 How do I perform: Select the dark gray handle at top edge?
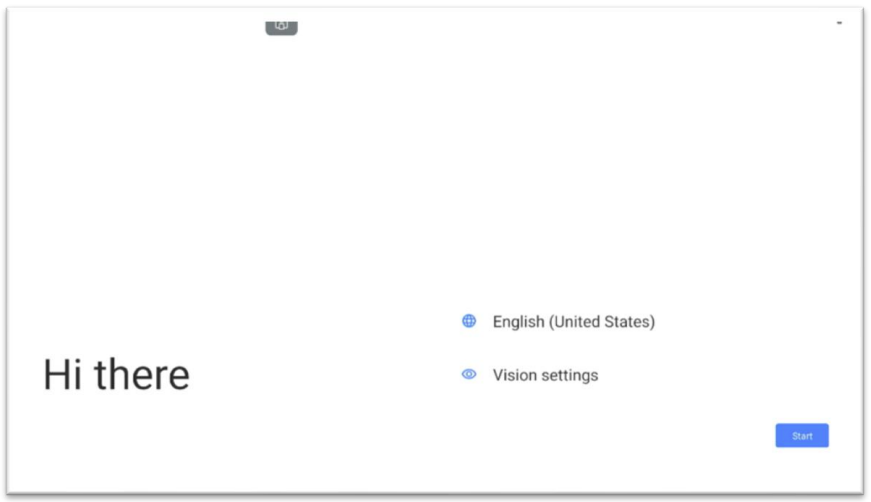(281, 28)
